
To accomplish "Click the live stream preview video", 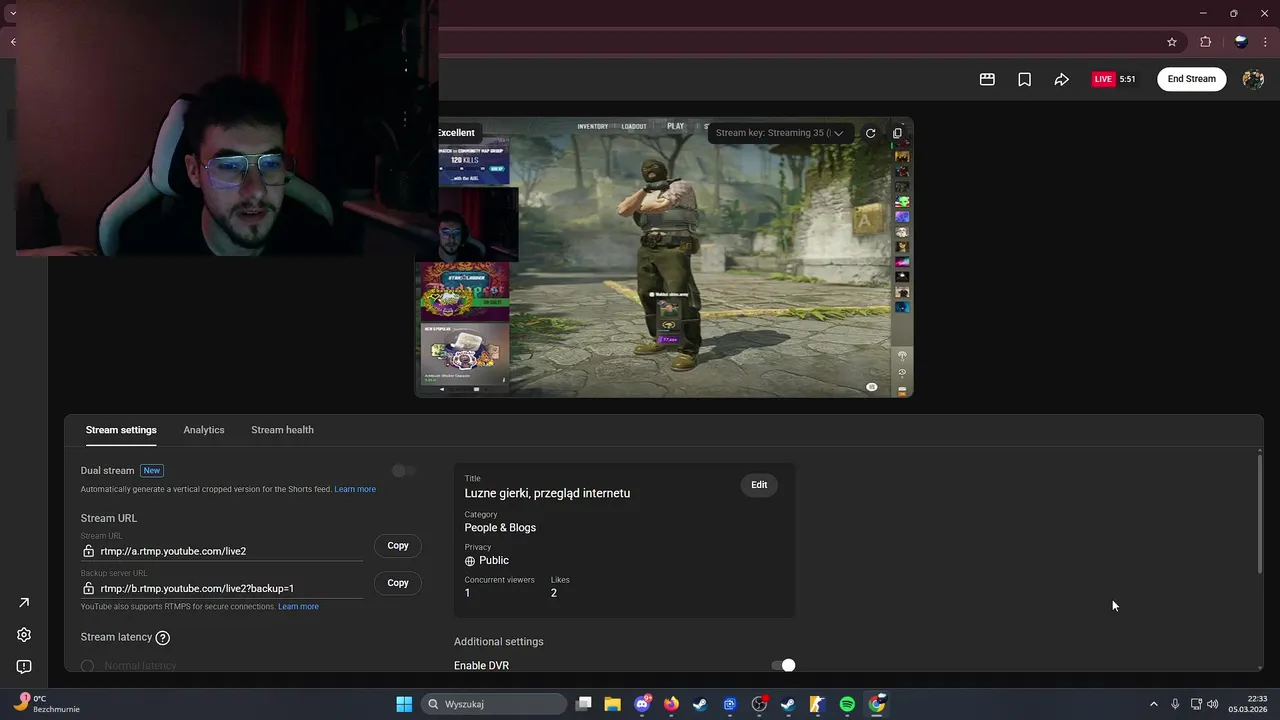I will pyautogui.click(x=664, y=257).
